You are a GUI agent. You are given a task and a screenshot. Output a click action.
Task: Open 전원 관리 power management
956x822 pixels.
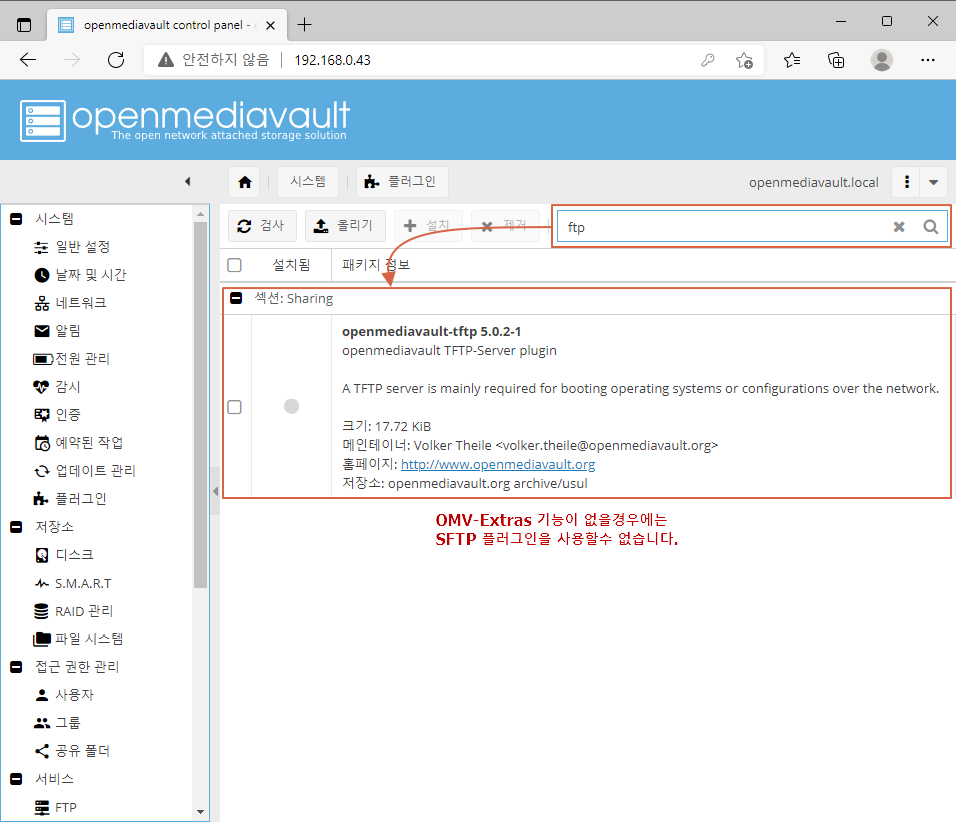pos(71,359)
